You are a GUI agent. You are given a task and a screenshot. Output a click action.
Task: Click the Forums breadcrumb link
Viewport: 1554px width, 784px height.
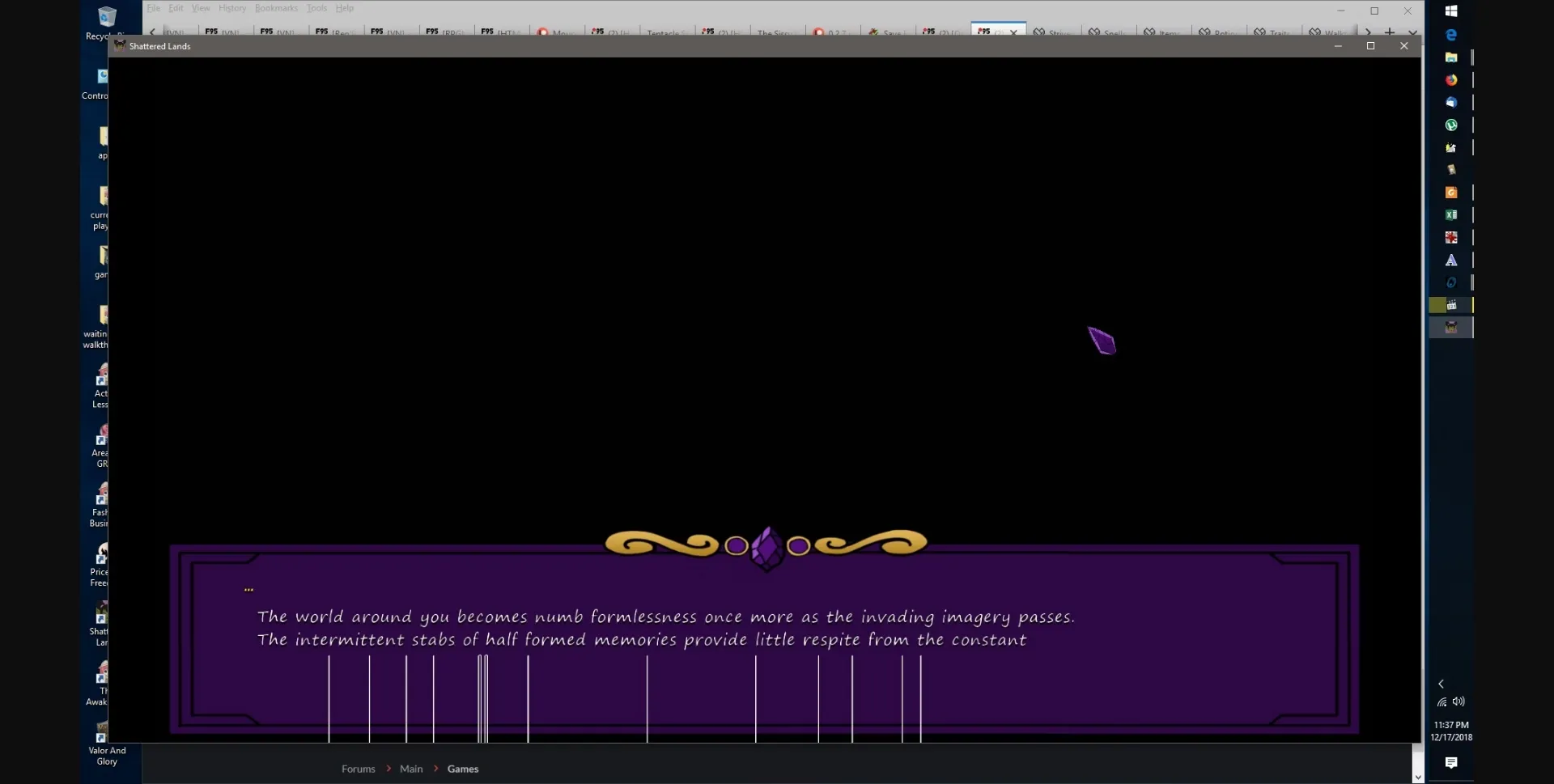pyautogui.click(x=358, y=769)
